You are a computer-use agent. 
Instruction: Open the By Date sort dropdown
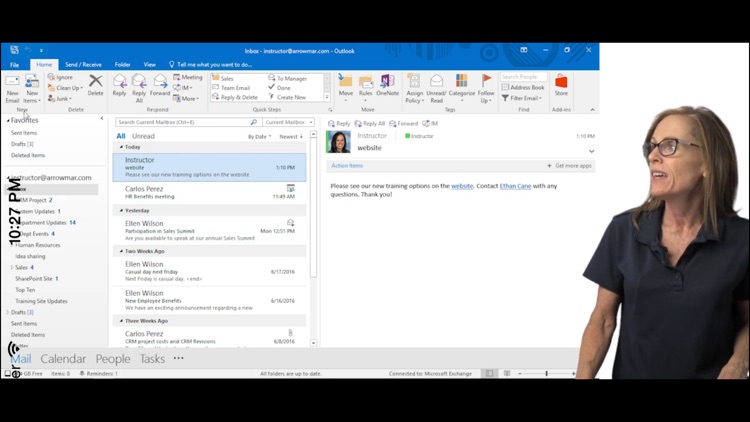[260, 137]
